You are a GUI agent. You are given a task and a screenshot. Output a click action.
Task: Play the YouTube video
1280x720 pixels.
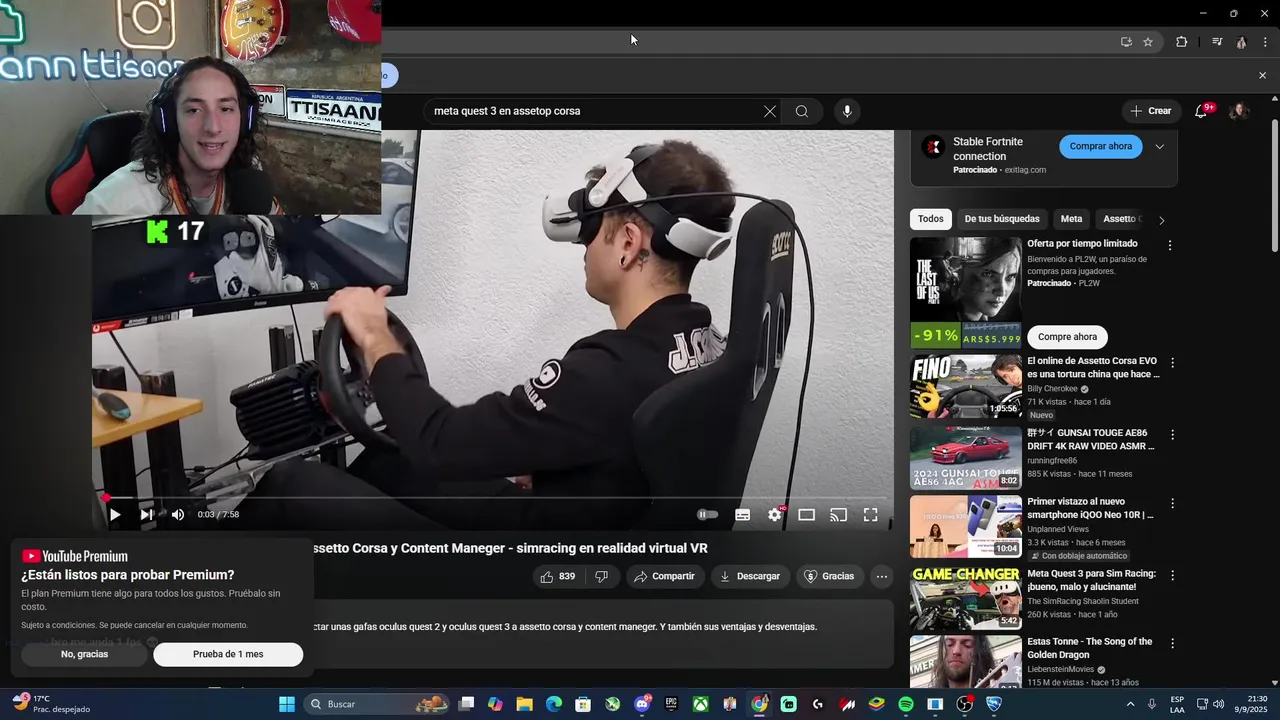[115, 515]
